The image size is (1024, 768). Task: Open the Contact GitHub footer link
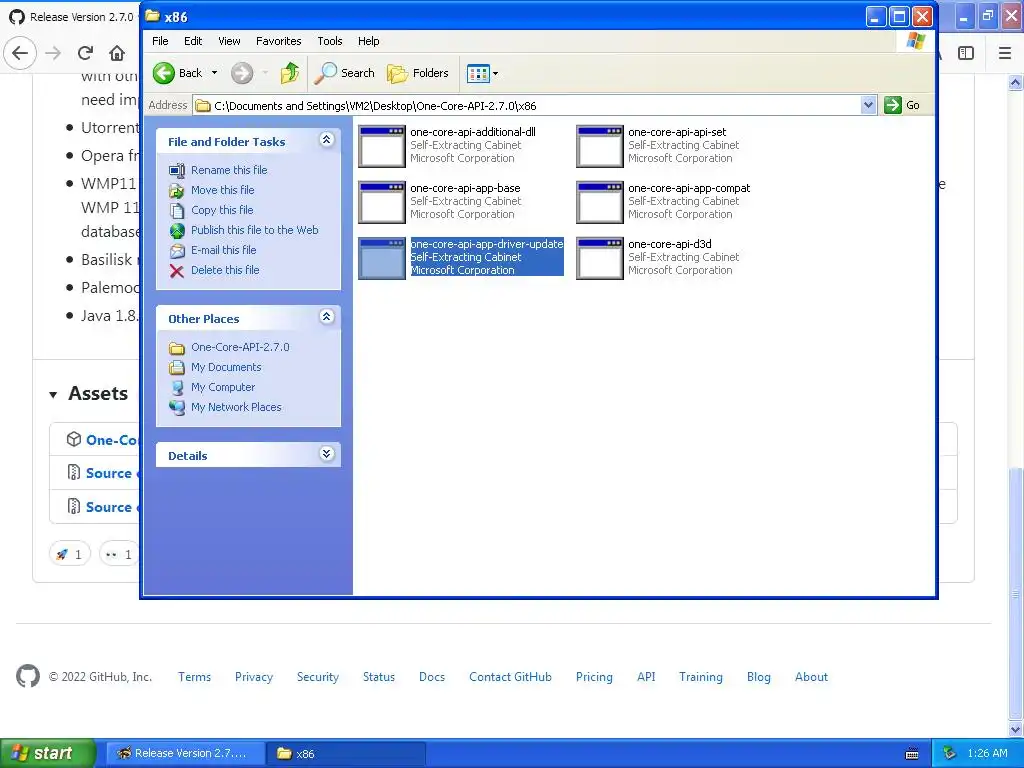pyautogui.click(x=510, y=677)
